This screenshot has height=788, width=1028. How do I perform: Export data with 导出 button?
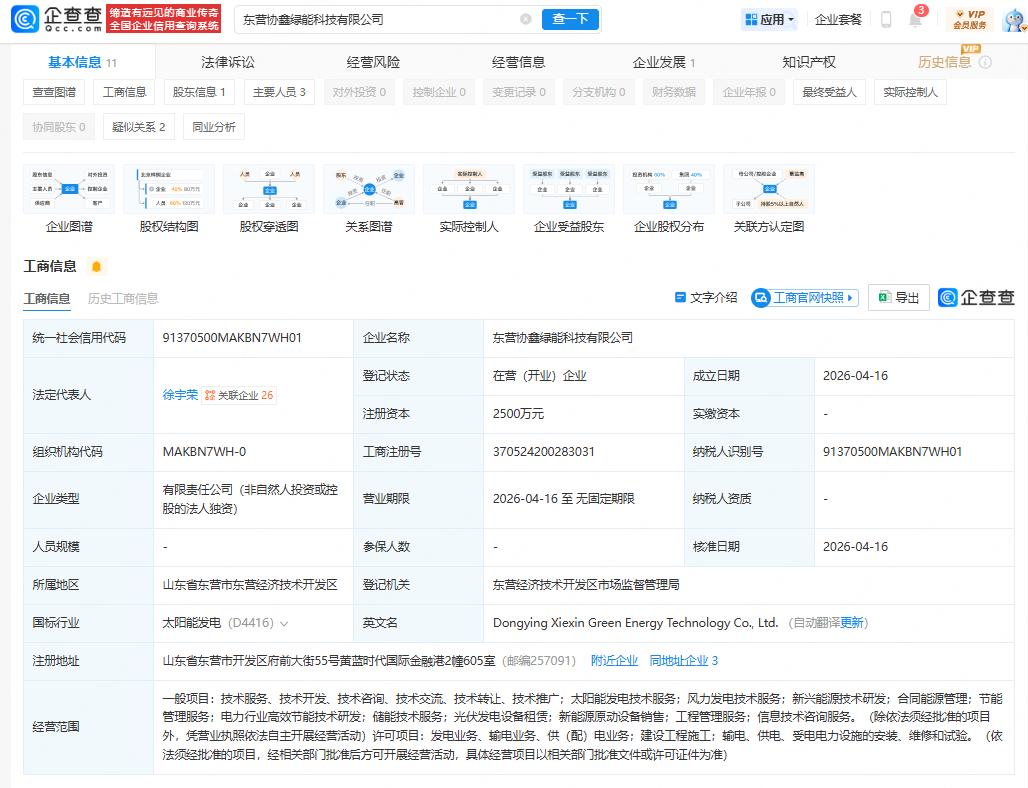click(898, 298)
